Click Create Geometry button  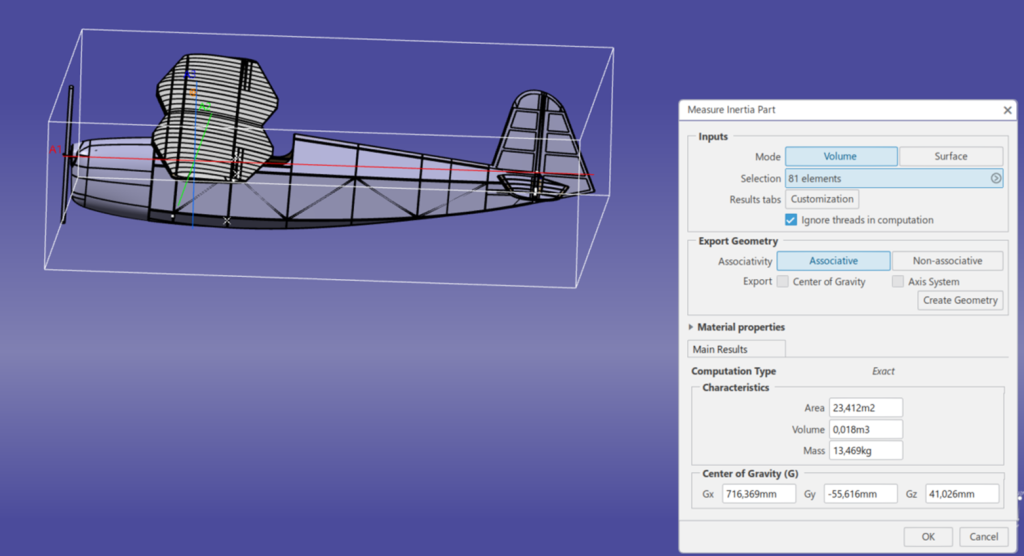(x=960, y=301)
